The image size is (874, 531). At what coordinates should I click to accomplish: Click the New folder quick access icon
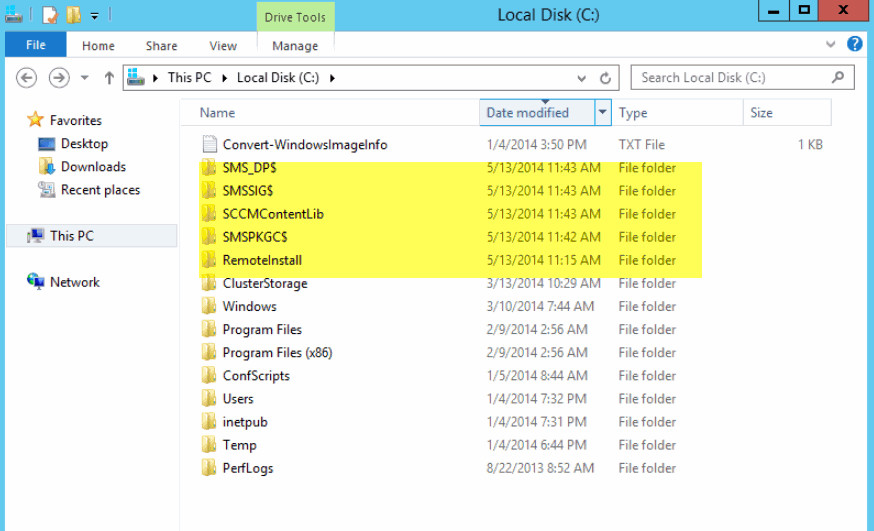point(74,14)
